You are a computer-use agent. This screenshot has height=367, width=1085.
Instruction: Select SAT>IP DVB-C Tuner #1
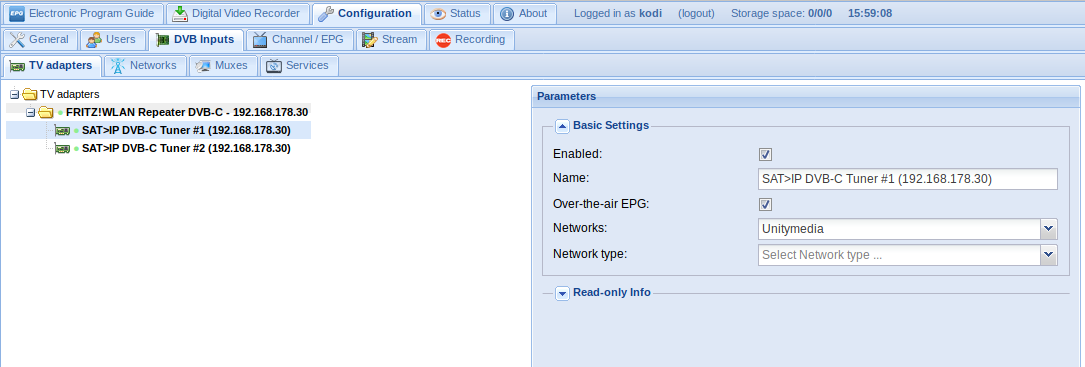pyautogui.click(x=186, y=130)
